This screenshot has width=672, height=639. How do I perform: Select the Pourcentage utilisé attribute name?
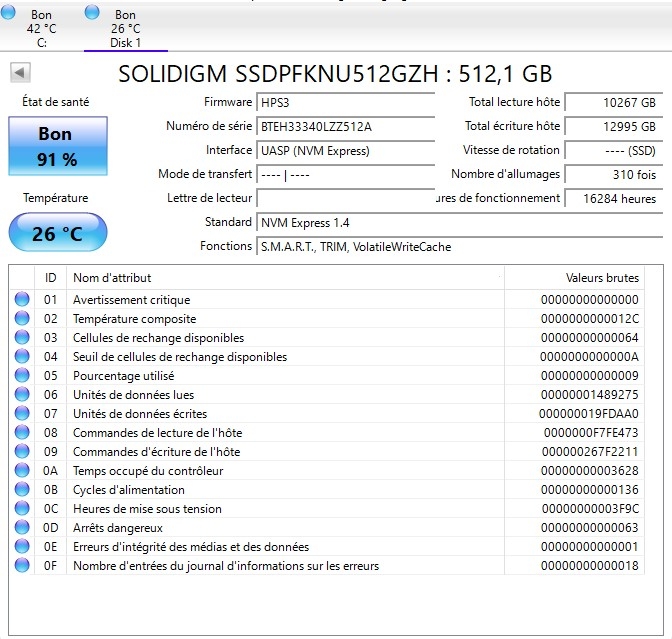(x=123, y=376)
